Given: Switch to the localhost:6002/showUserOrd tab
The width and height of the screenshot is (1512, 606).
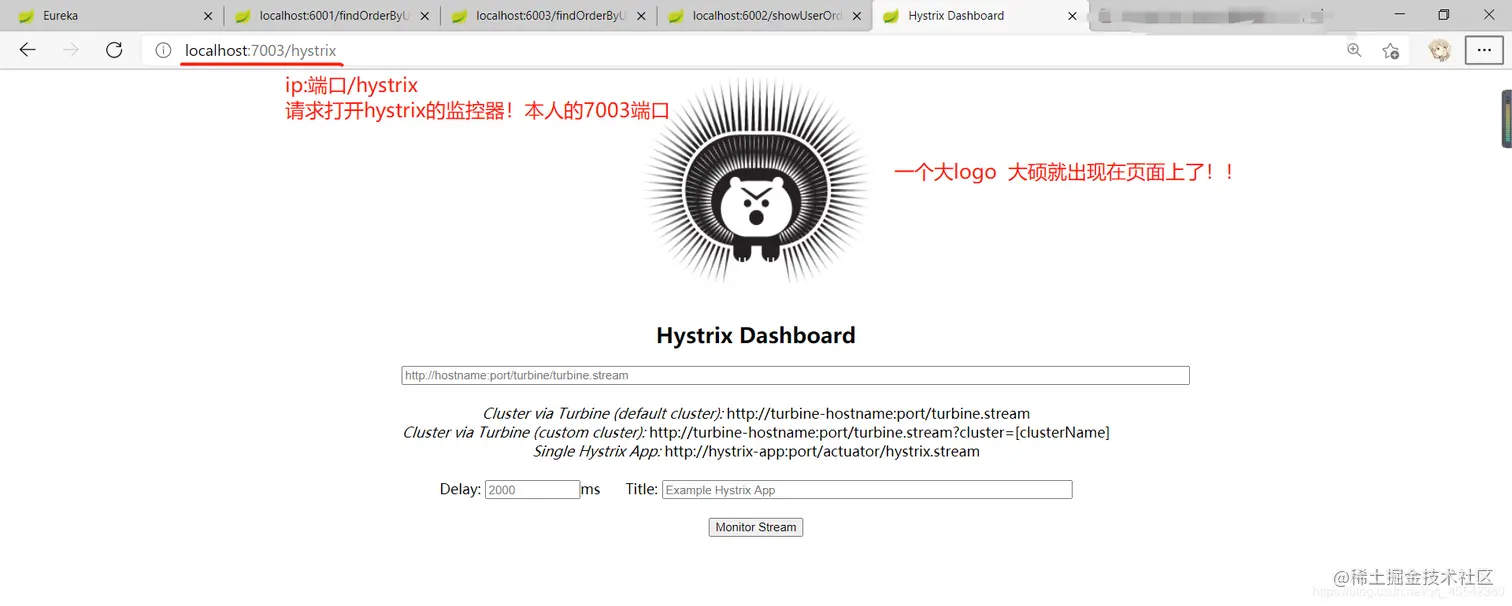Looking at the screenshot, I should point(764,16).
